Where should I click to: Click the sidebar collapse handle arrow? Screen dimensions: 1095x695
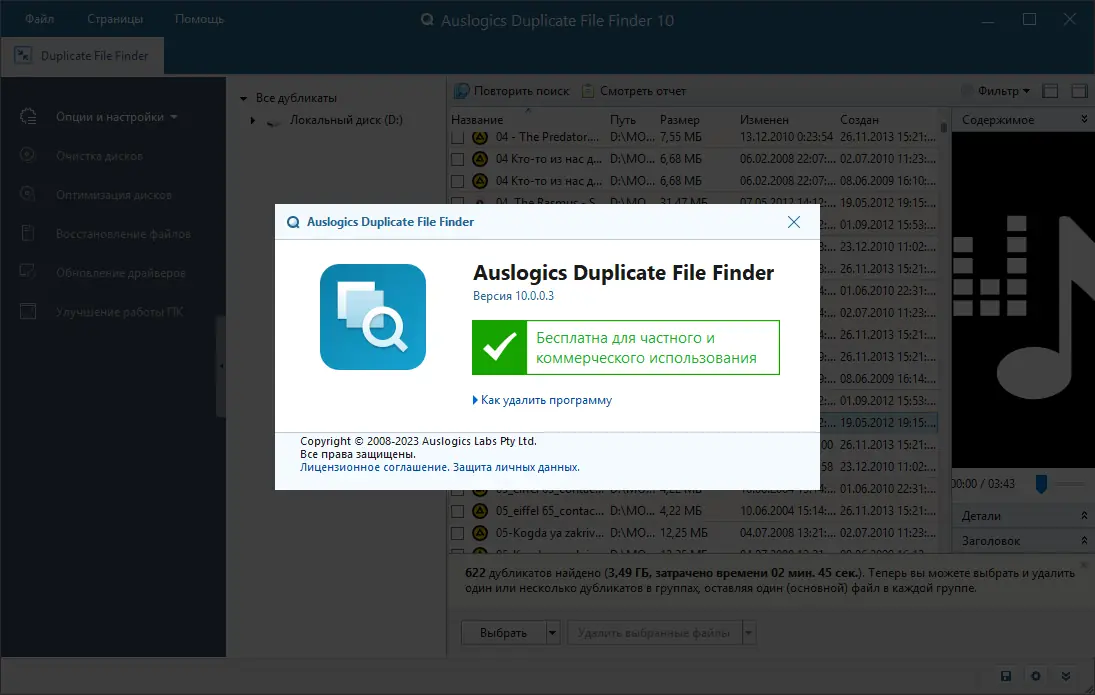pos(221,366)
